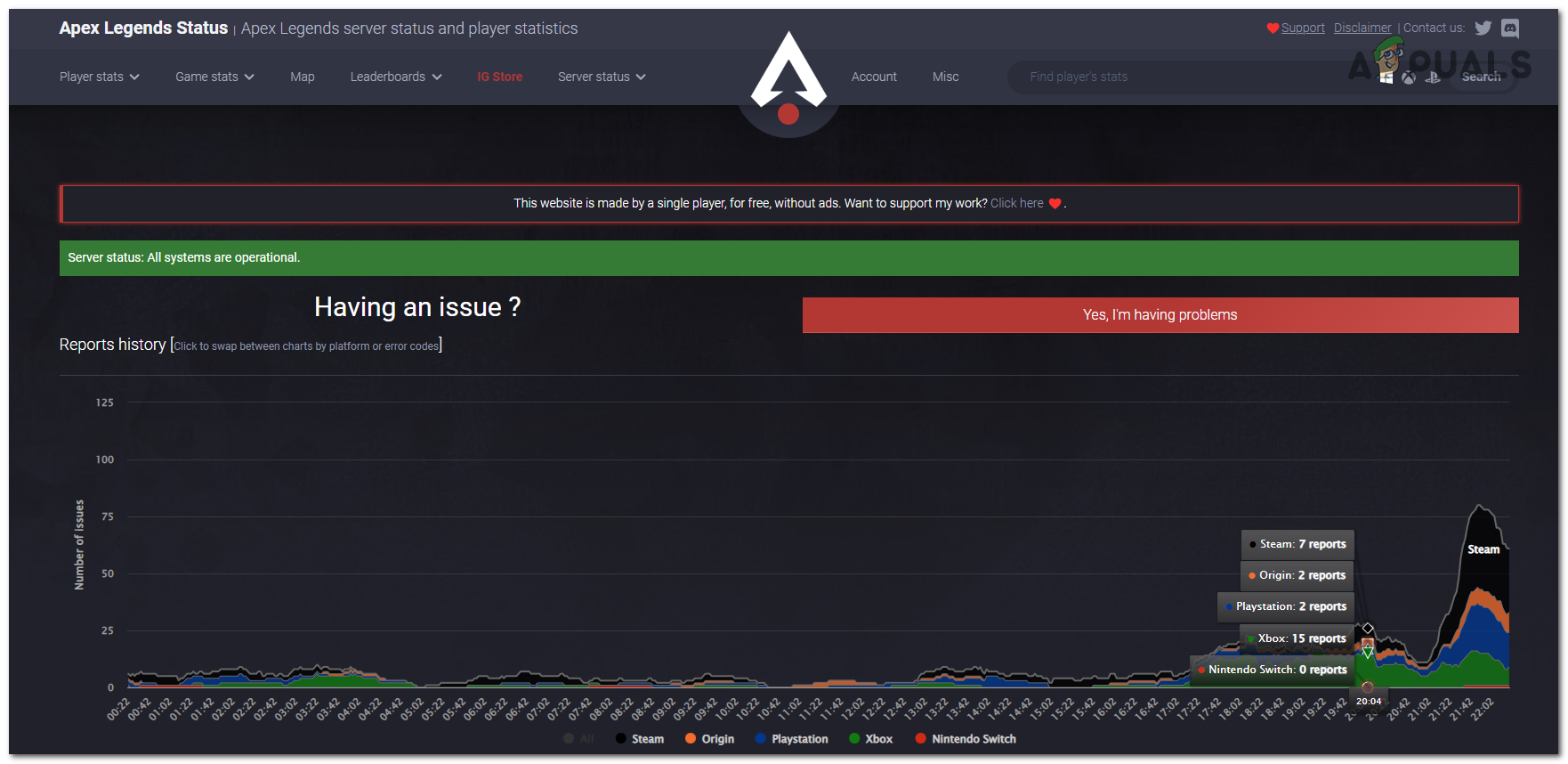This screenshot has width=1568, height=764.
Task: Click the Search button
Action: click(1482, 77)
